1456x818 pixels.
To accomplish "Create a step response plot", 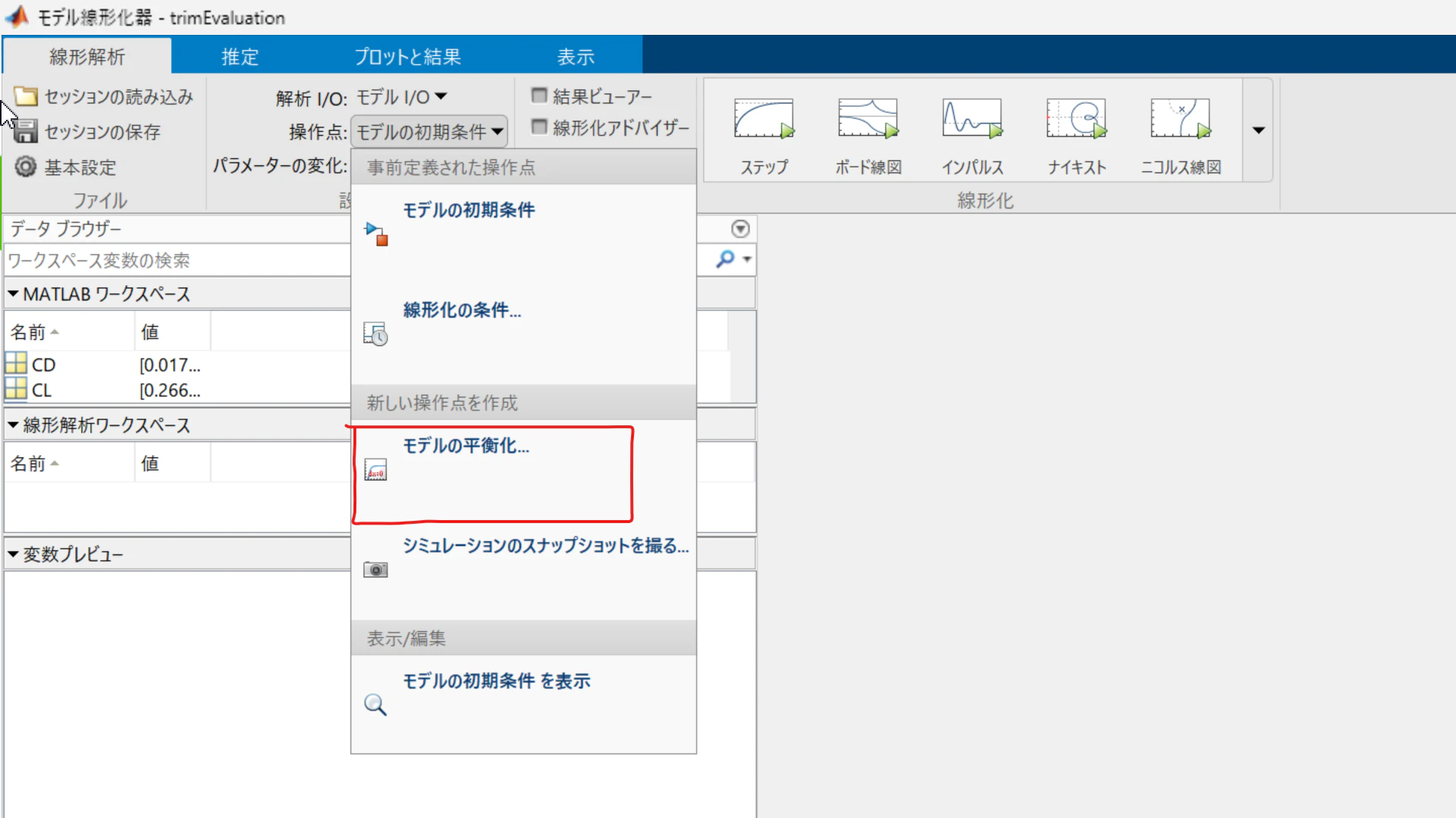I will coord(762,129).
